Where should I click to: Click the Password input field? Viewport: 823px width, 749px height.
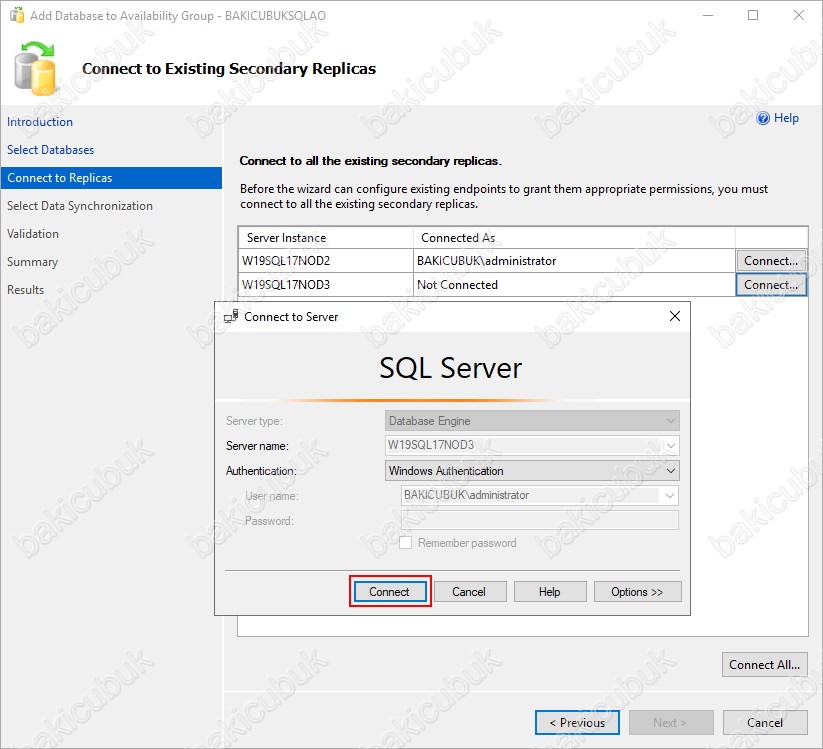(x=540, y=520)
